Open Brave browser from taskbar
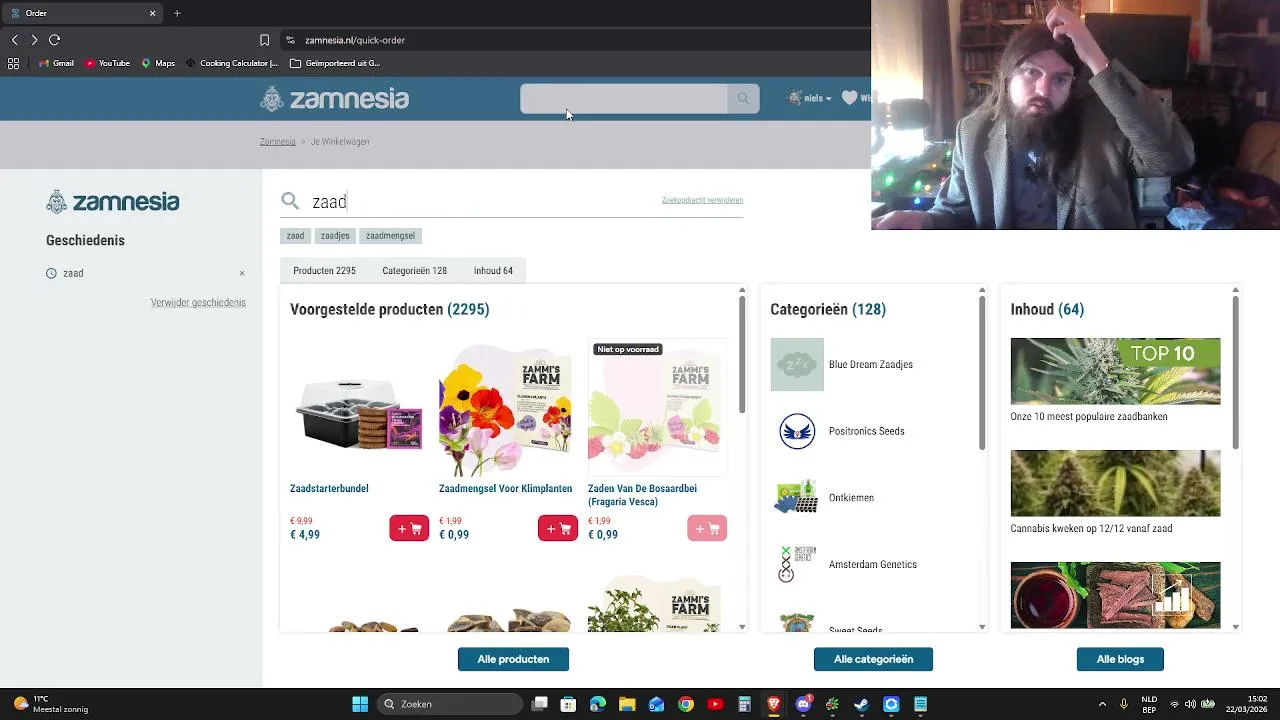1280x720 pixels. coord(773,704)
